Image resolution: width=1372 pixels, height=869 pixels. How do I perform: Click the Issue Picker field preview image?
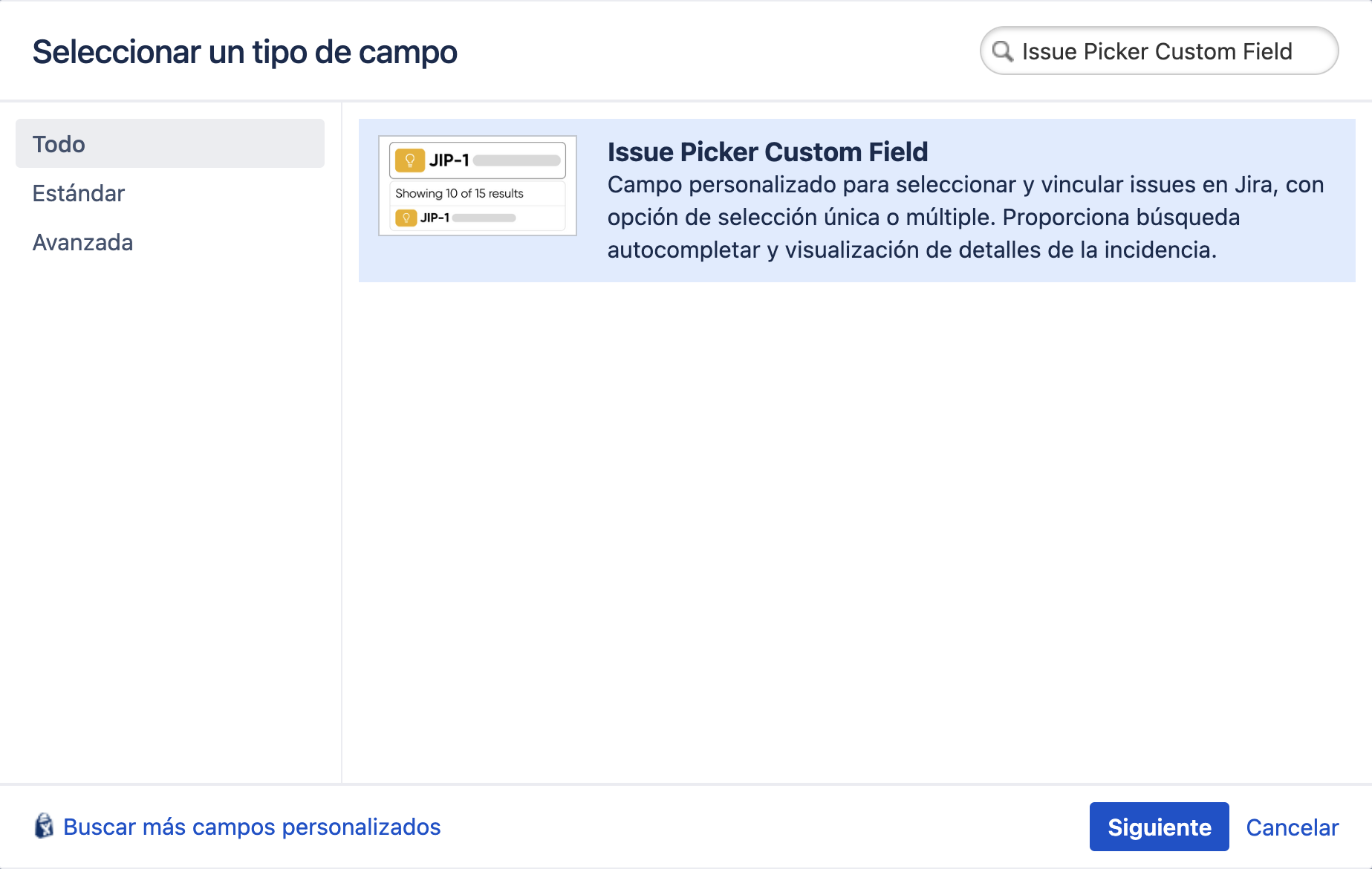476,184
